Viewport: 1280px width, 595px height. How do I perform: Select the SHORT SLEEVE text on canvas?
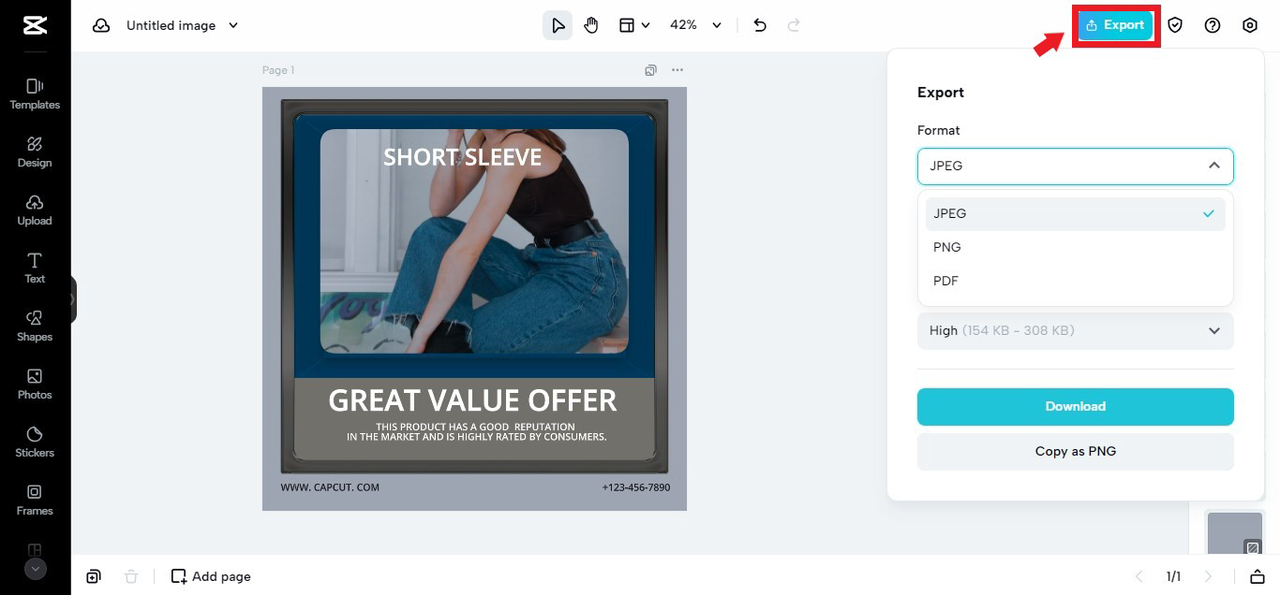click(462, 158)
